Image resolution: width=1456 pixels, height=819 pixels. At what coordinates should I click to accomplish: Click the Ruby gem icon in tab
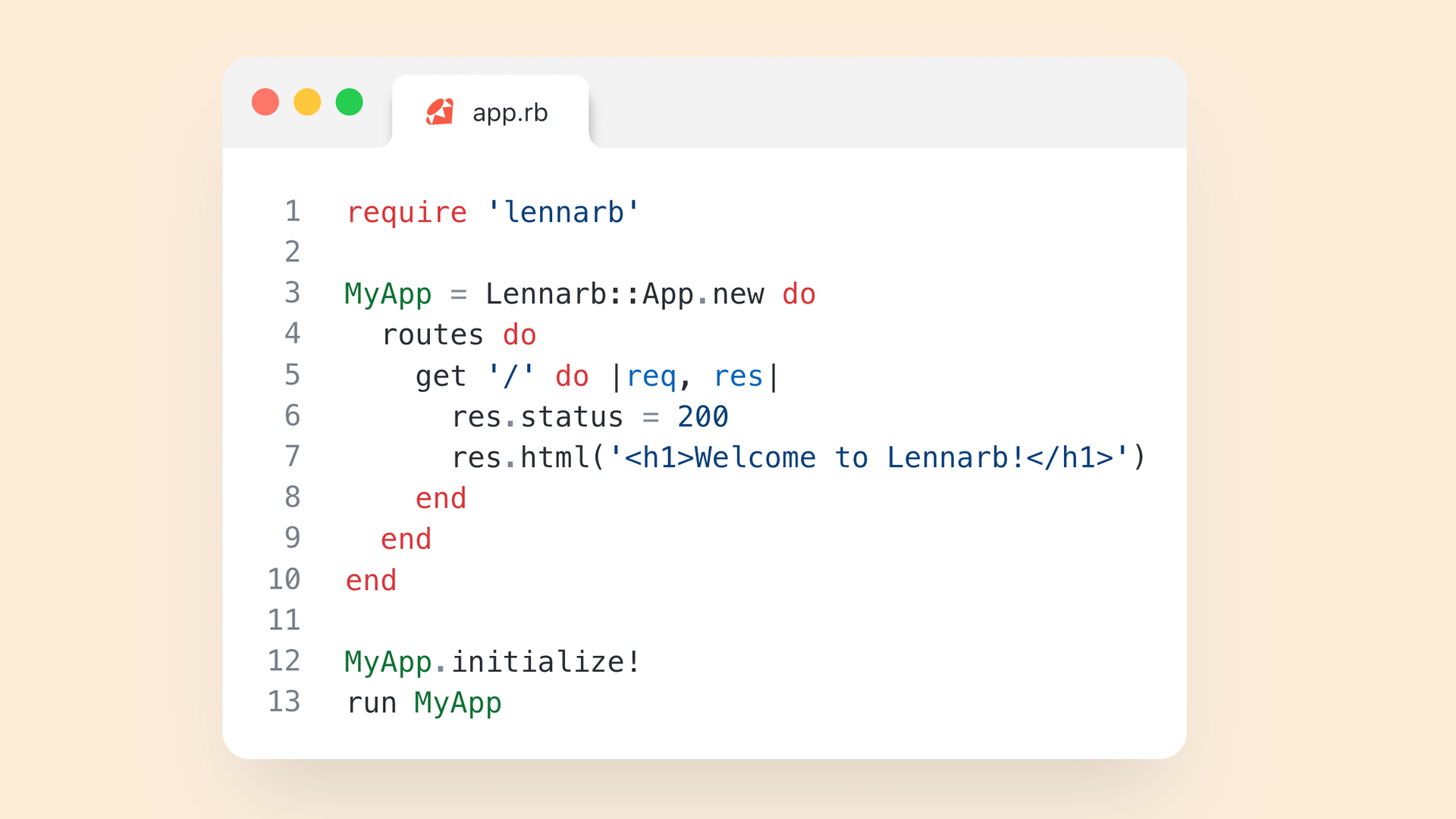tap(440, 112)
